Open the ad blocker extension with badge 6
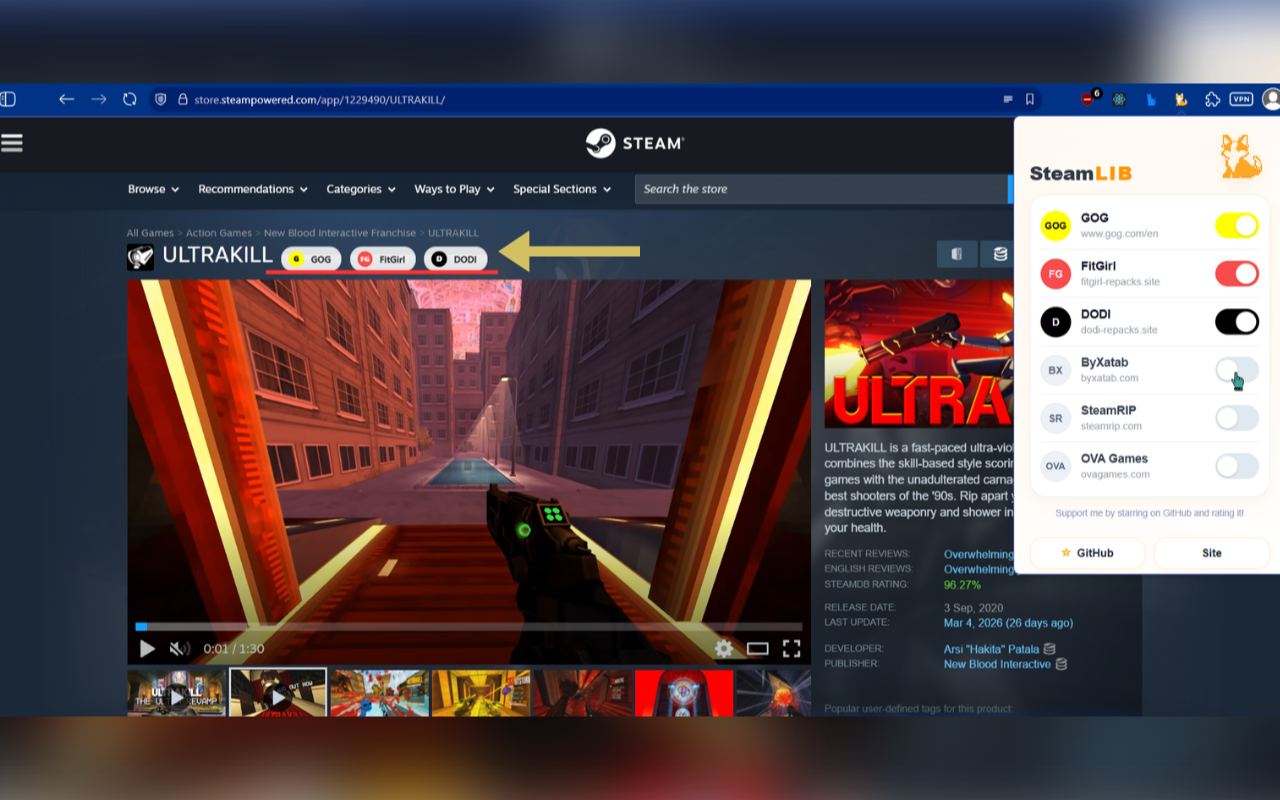 tap(1089, 99)
